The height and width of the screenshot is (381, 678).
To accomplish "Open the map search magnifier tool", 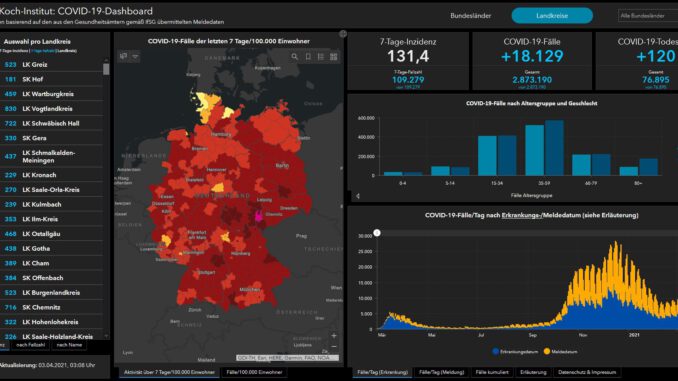I will click(x=294, y=57).
